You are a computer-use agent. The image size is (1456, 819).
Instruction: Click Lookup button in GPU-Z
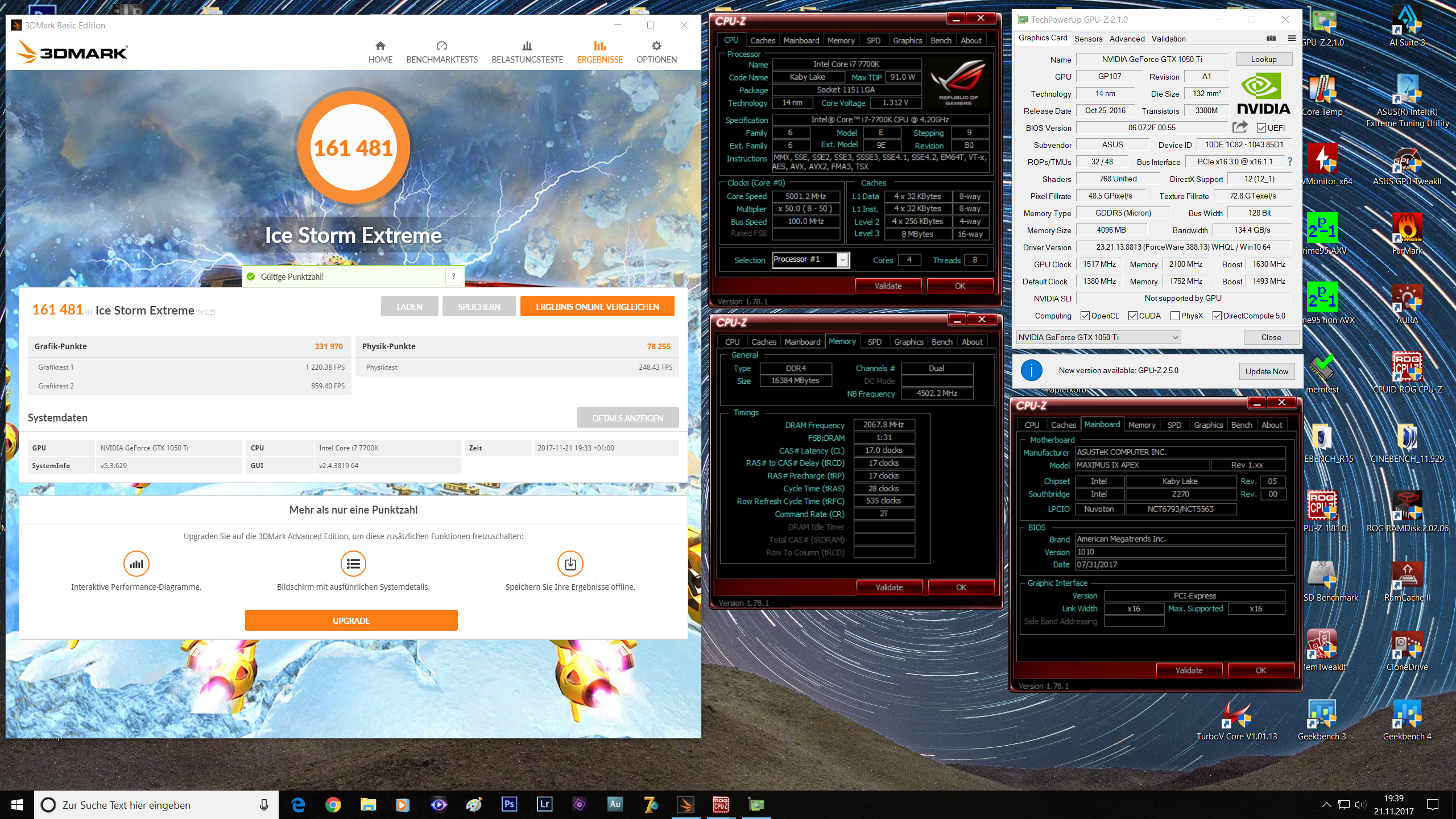click(1264, 59)
